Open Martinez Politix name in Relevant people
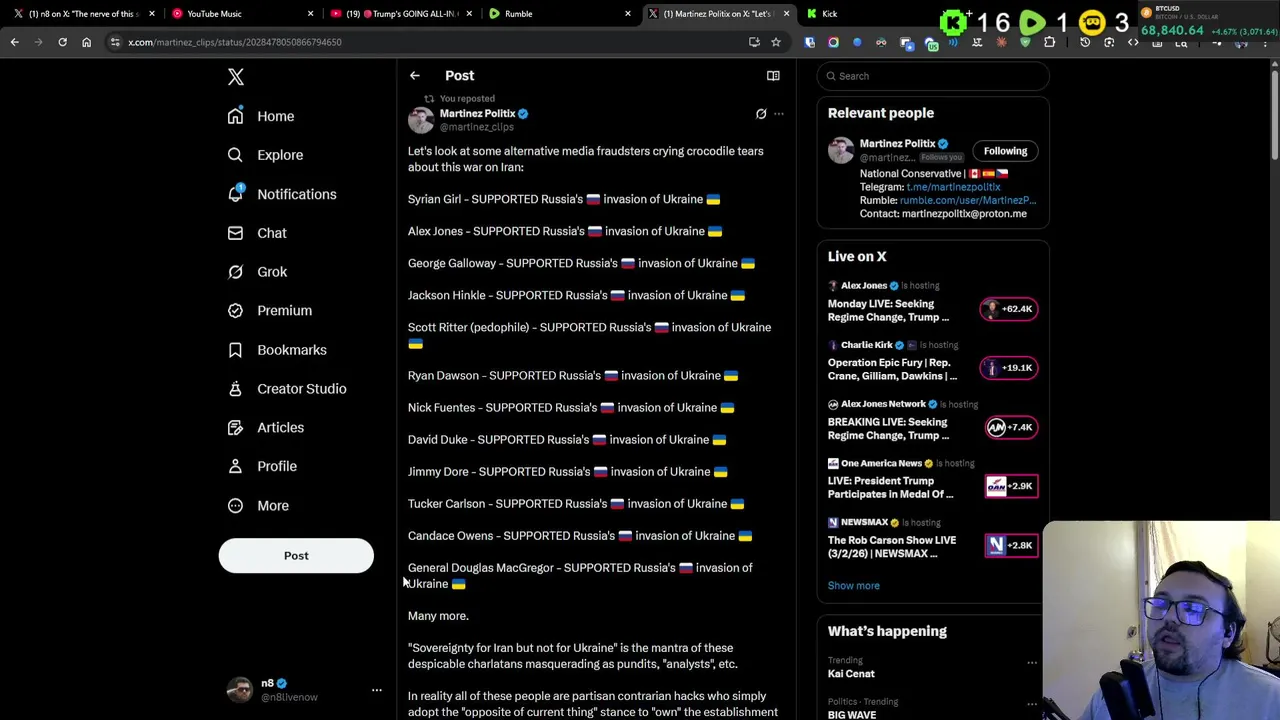The image size is (1280, 720). coord(897,144)
